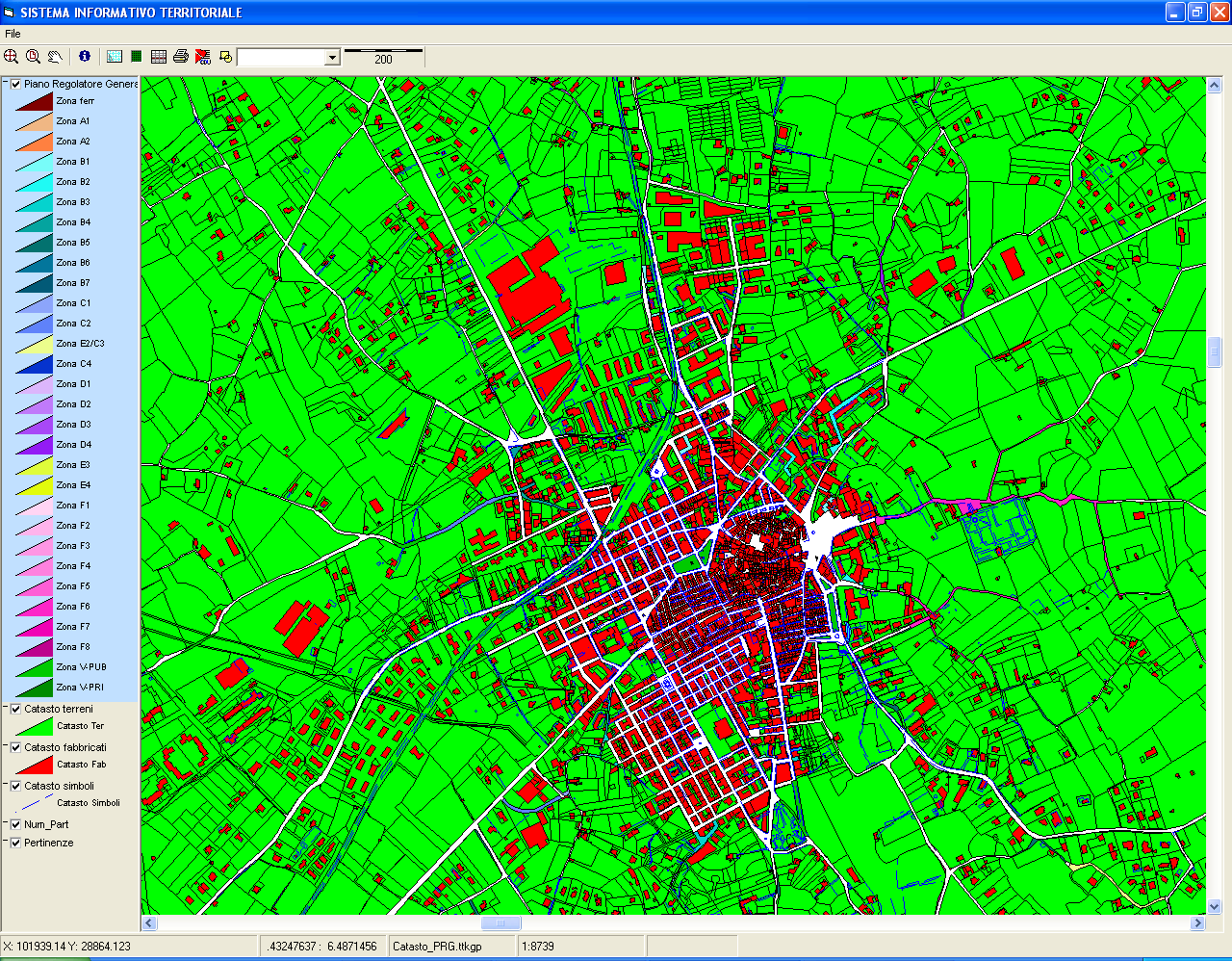Screen dimensions: 1232x961
Task: Select the blue info identify tool
Action: (x=85, y=57)
